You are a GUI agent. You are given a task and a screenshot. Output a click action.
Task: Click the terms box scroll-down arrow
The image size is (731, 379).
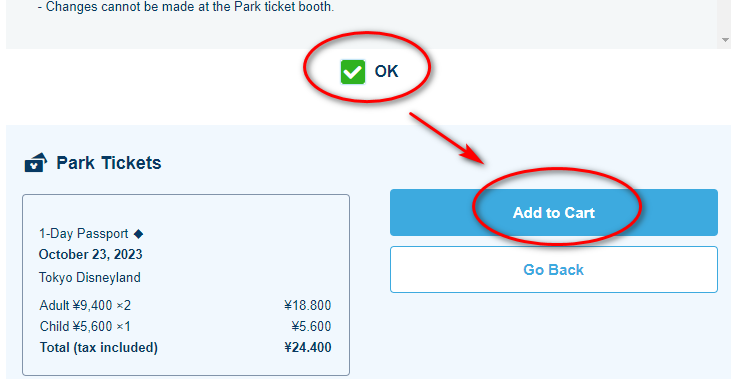(x=724, y=40)
